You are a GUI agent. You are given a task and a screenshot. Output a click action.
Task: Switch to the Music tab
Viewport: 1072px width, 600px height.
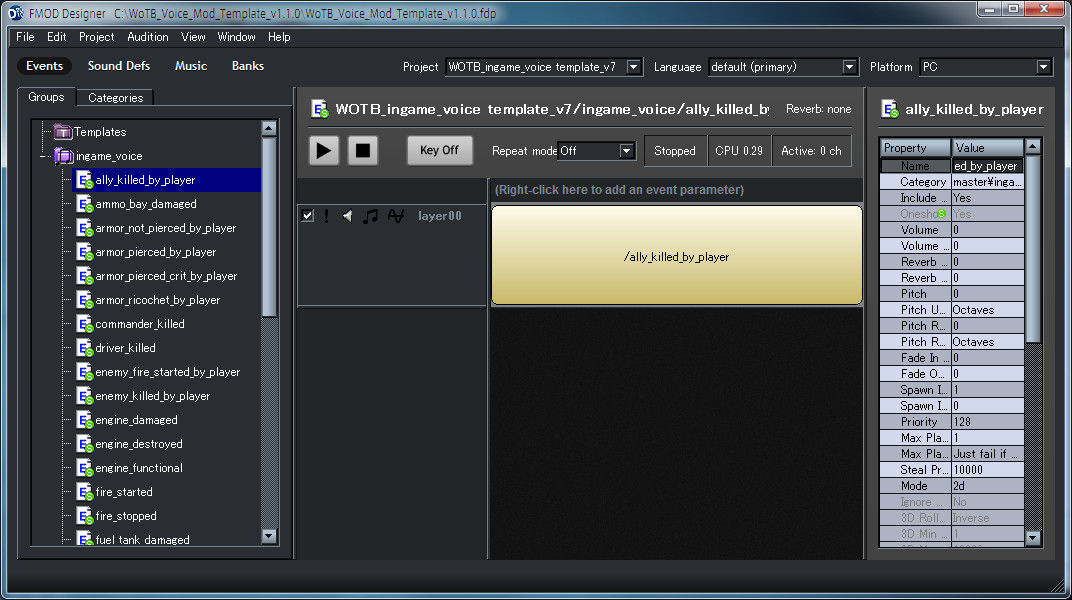coord(191,66)
